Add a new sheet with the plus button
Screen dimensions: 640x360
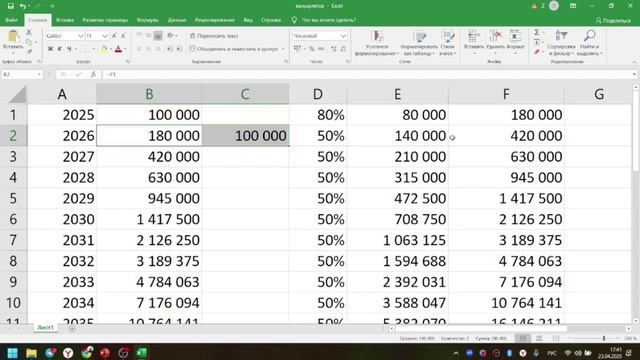[72, 328]
